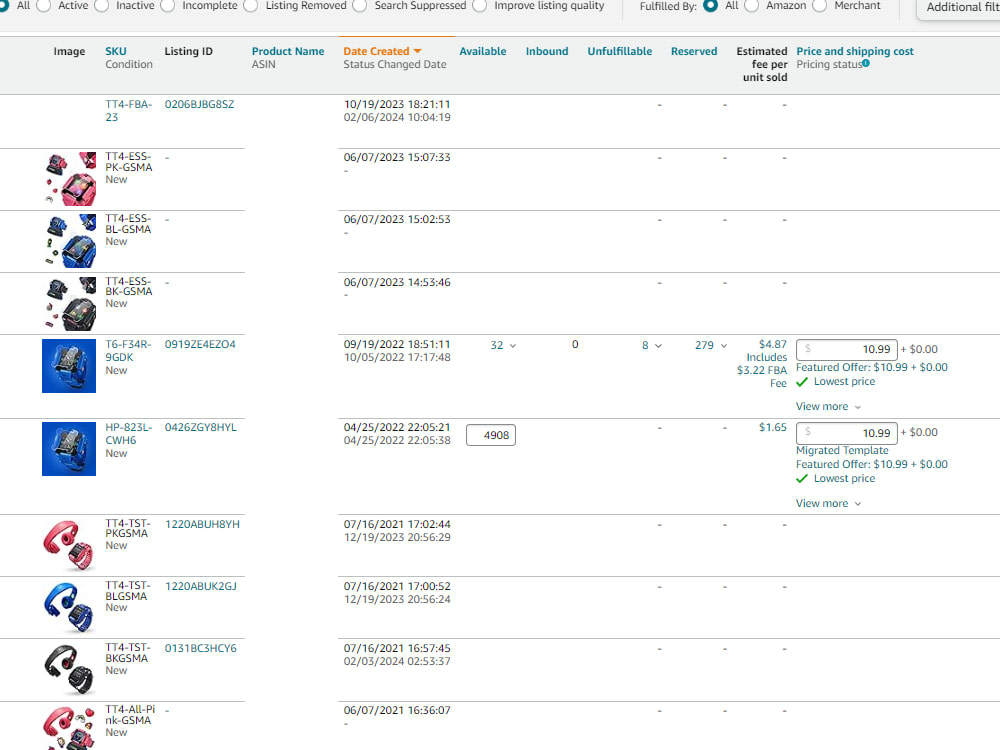
Task: Click Featured Offer text in T6-F34R-9GDK row
Action: 872,367
